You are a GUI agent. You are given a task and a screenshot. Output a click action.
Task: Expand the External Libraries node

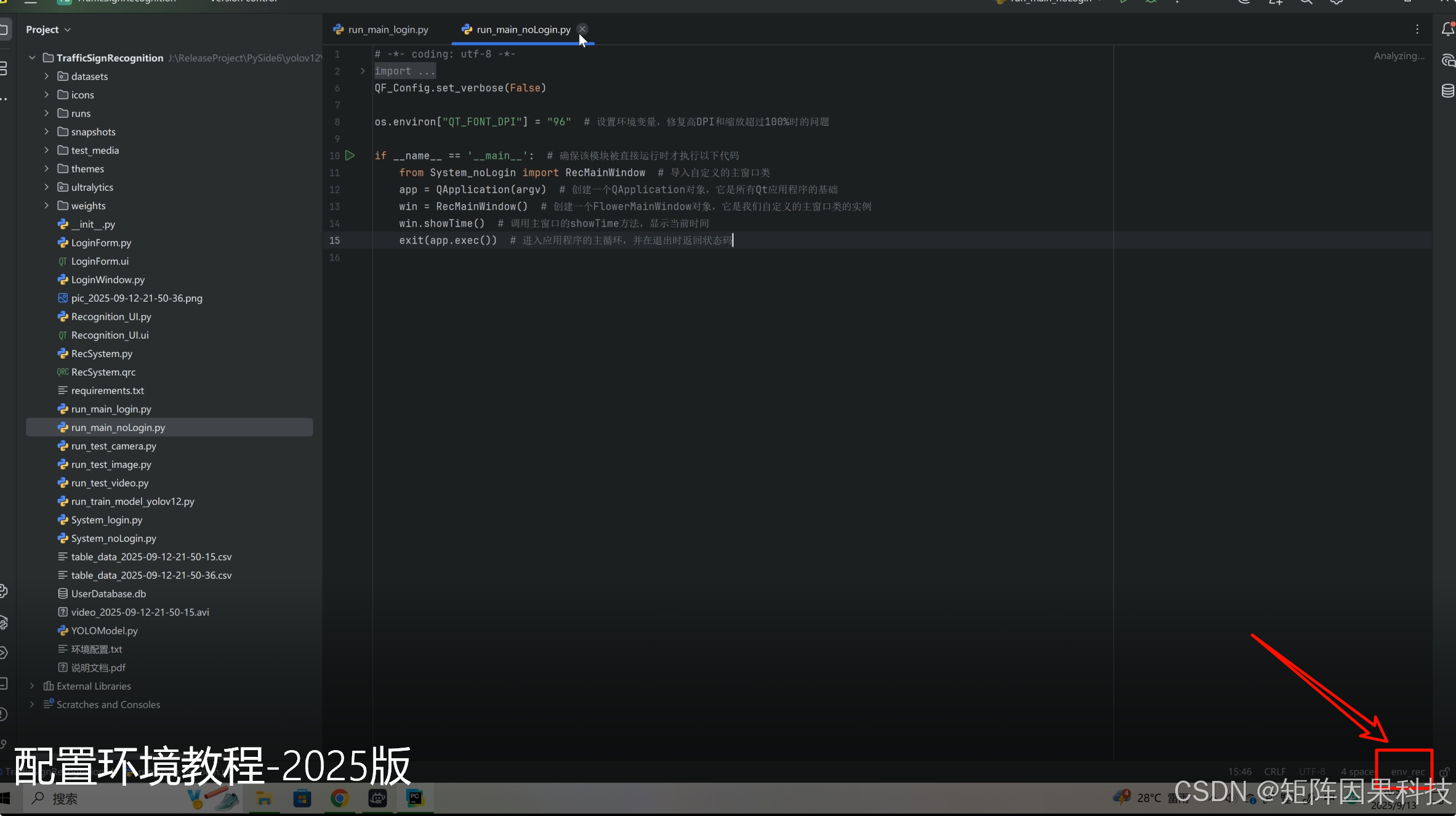(32, 686)
